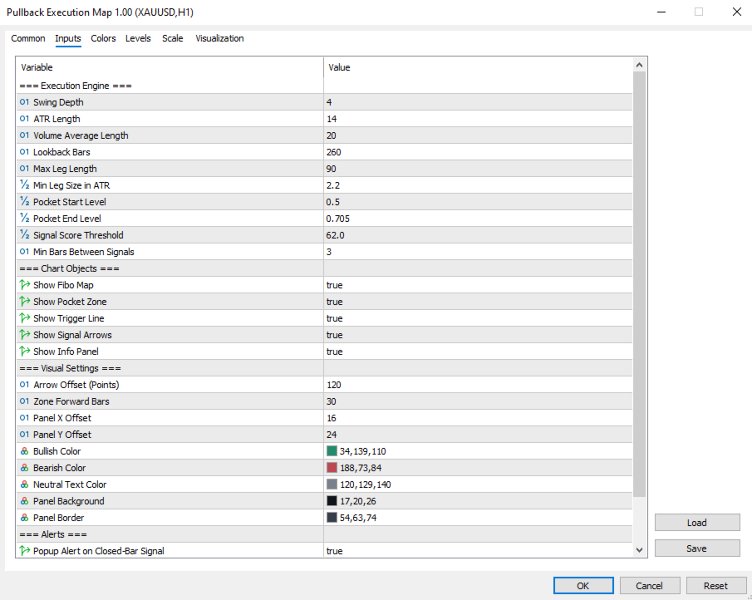Click the double-type icon beside Signal Score Threshold
The height and width of the screenshot is (600, 752).
coord(24,235)
